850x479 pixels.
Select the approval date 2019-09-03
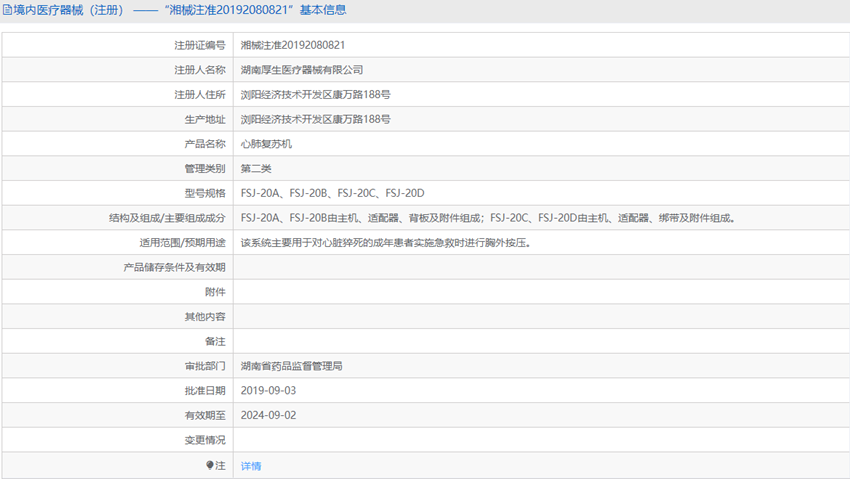coord(268,391)
